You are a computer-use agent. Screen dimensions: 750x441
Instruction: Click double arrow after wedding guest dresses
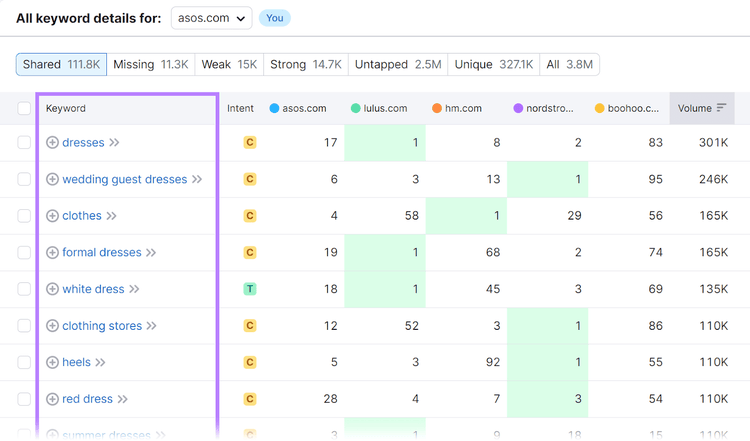[197, 179]
